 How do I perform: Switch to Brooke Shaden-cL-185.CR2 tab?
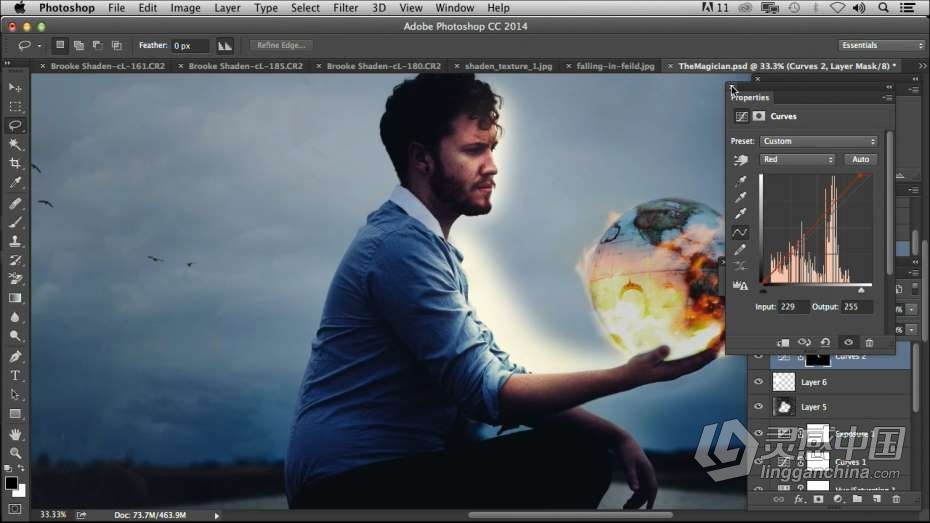click(245, 66)
